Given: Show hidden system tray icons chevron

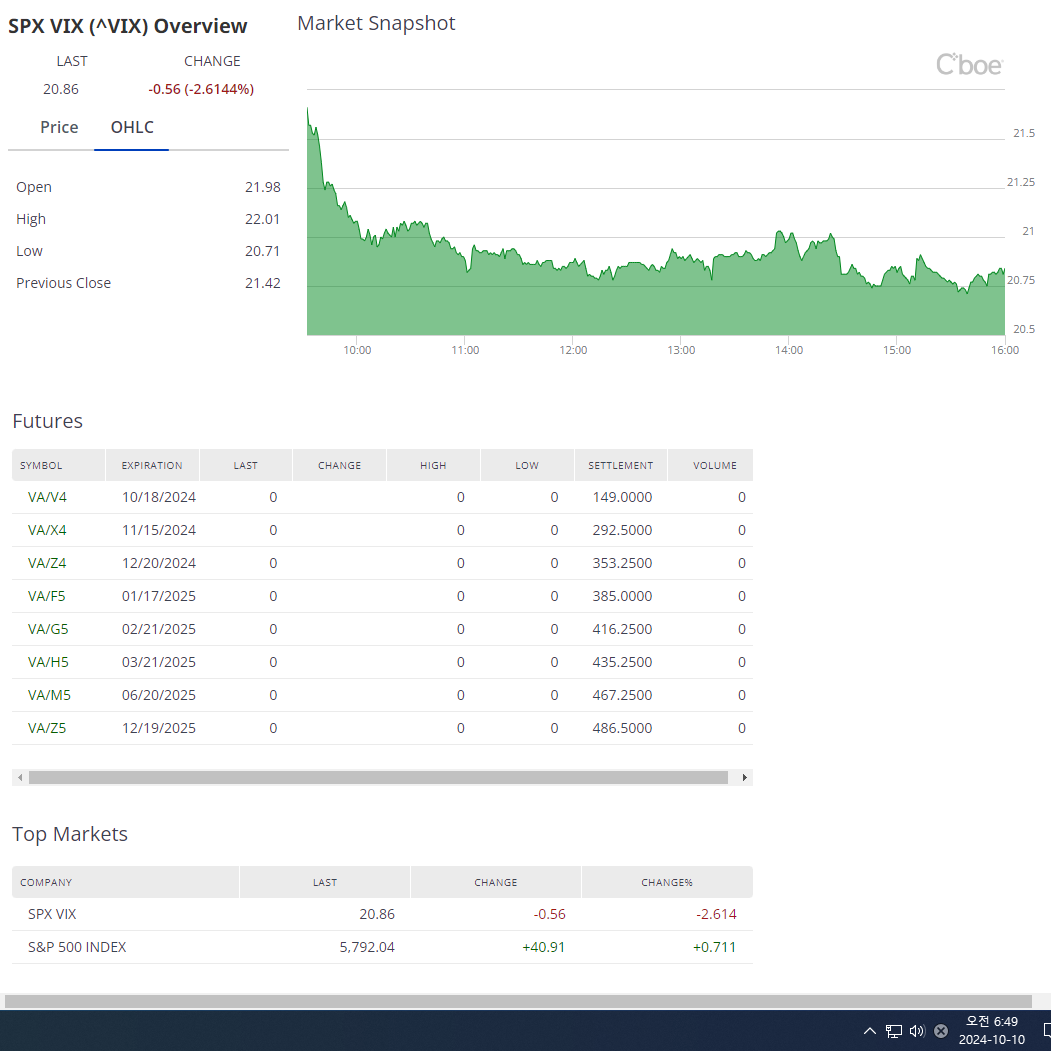Looking at the screenshot, I should [869, 1031].
